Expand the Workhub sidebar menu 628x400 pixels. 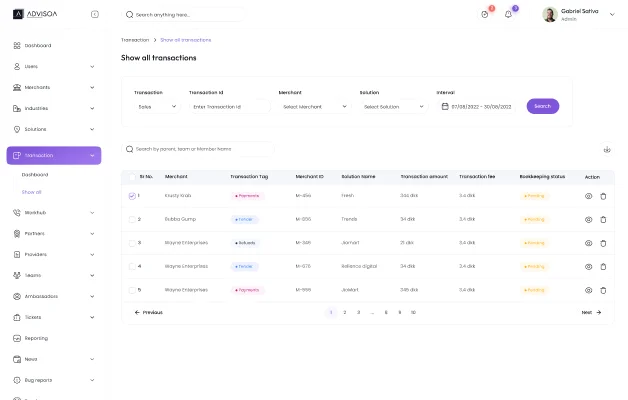[x=92, y=213]
